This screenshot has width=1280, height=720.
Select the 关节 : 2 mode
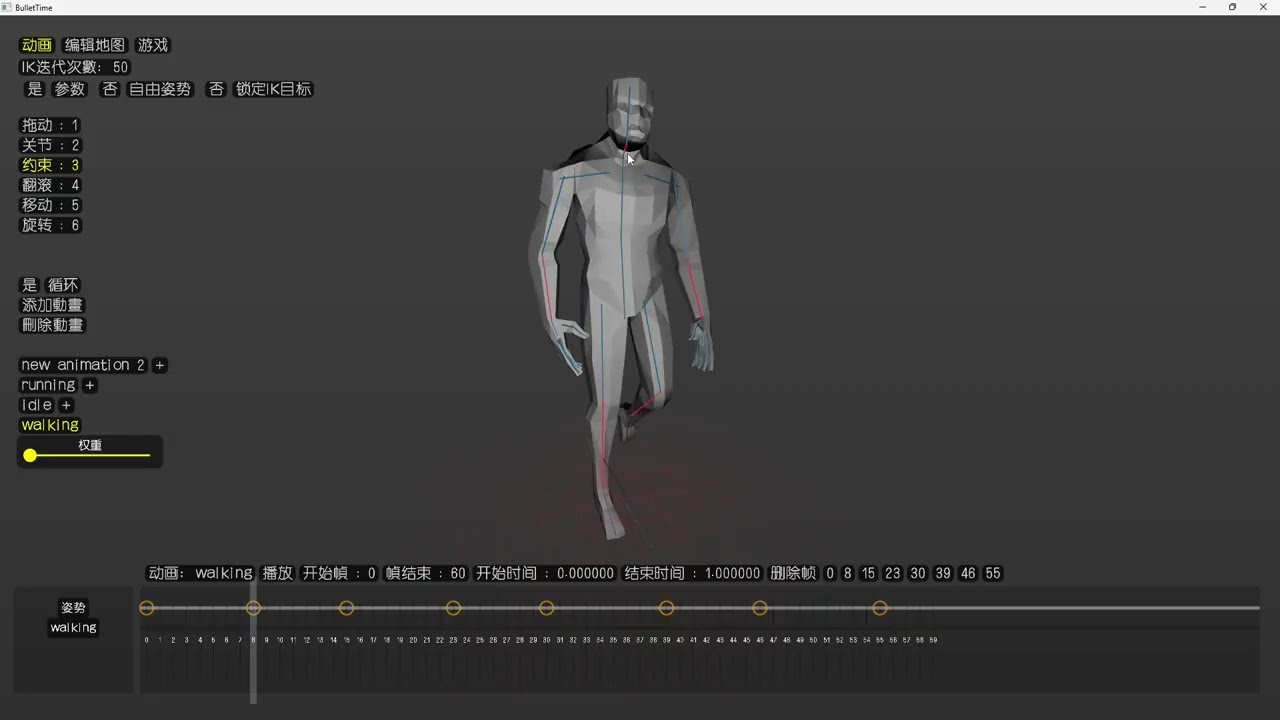[x=51, y=145]
